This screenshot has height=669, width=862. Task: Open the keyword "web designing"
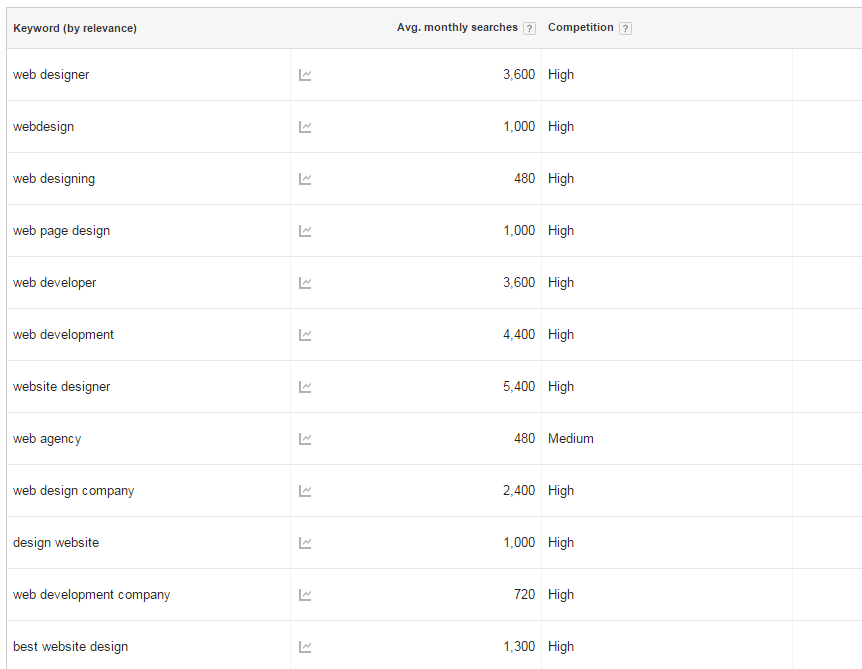point(53,178)
